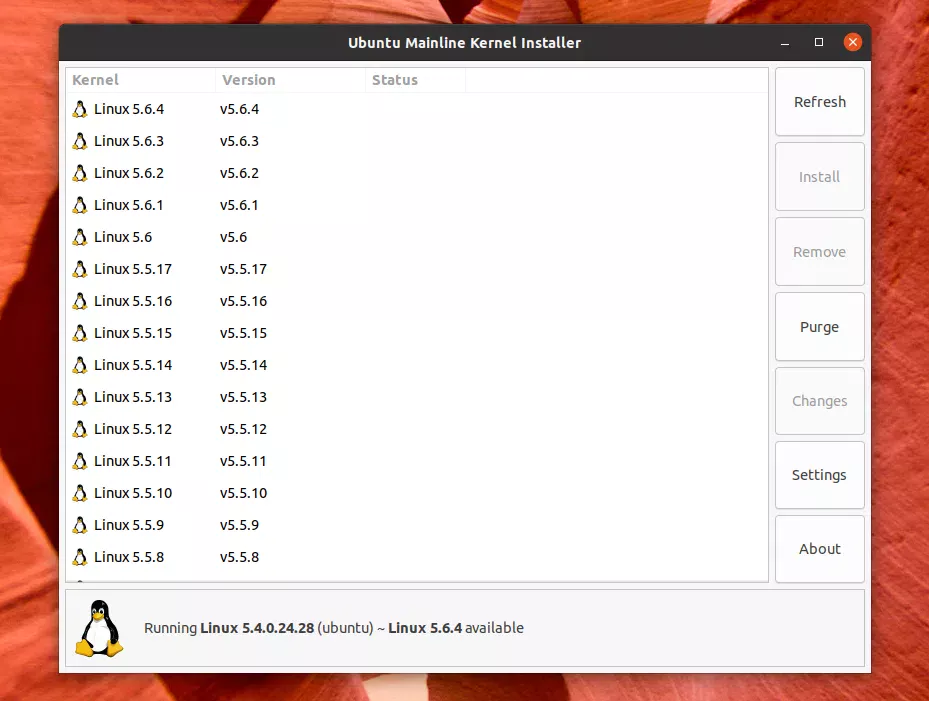Viewport: 929px width, 701px height.
Task: Click the penguin icon beside Linux 5.5.12
Action: (x=80, y=429)
